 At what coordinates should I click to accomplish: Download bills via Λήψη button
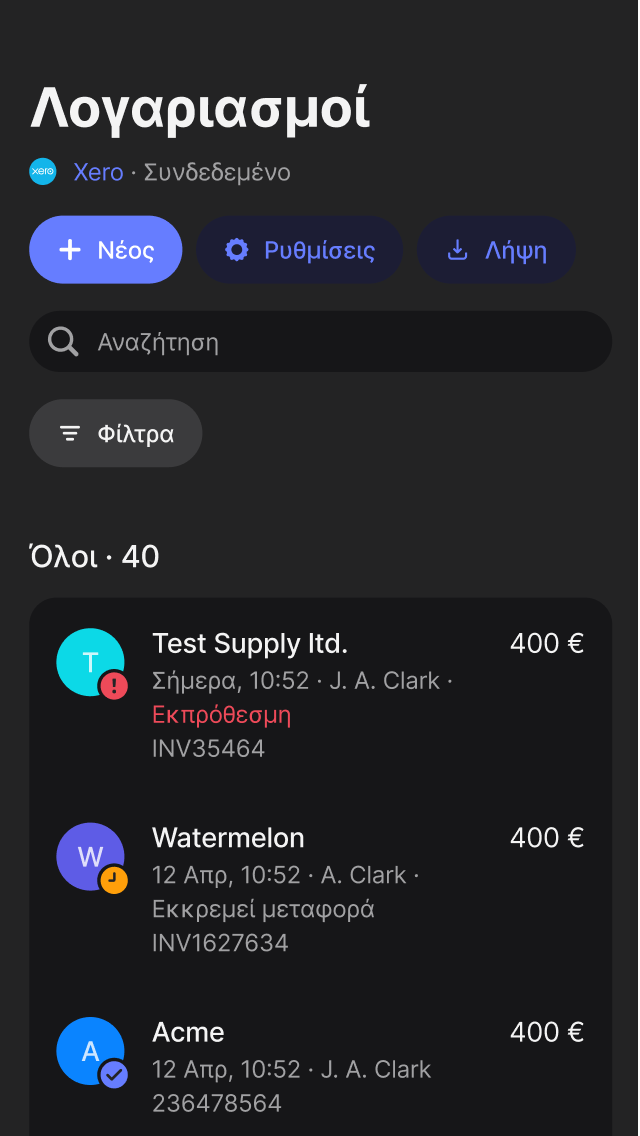click(496, 250)
